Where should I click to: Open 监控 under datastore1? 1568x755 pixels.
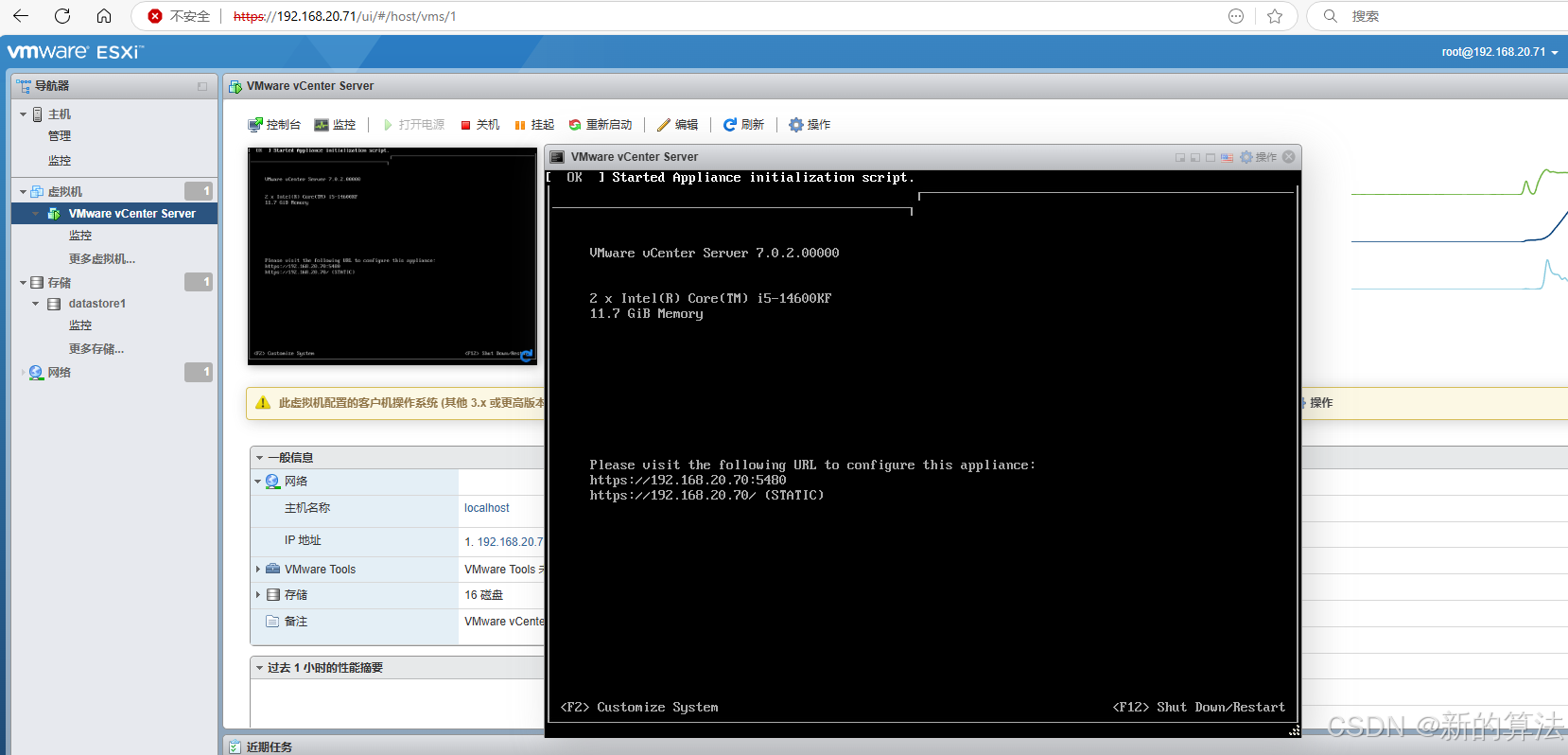[80, 325]
